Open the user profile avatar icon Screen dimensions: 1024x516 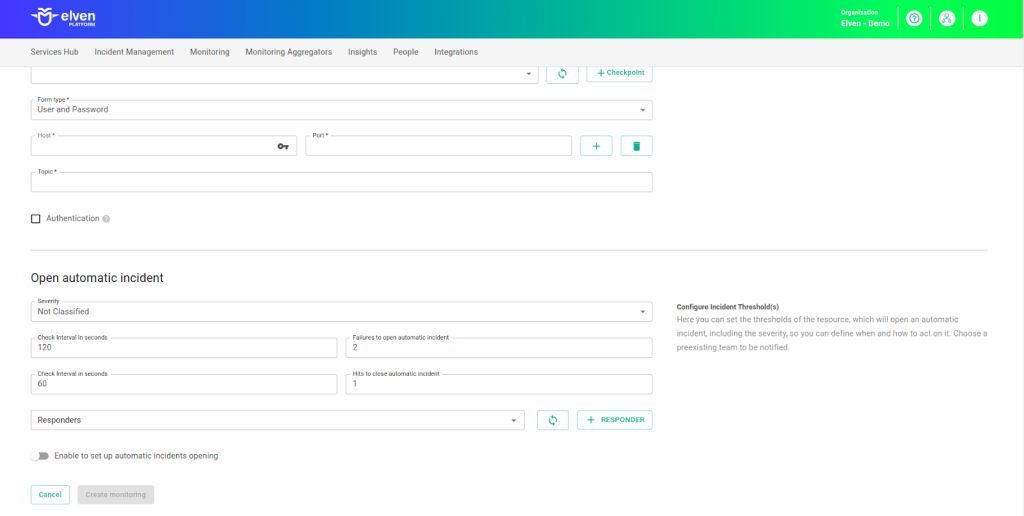tap(979, 19)
